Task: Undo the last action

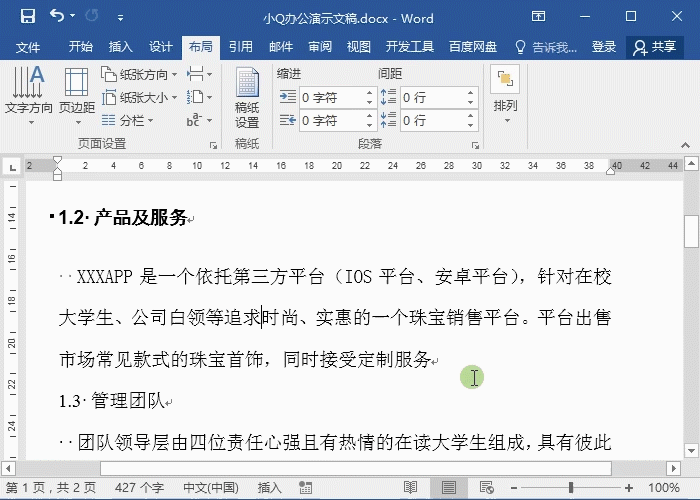Action: pos(57,17)
